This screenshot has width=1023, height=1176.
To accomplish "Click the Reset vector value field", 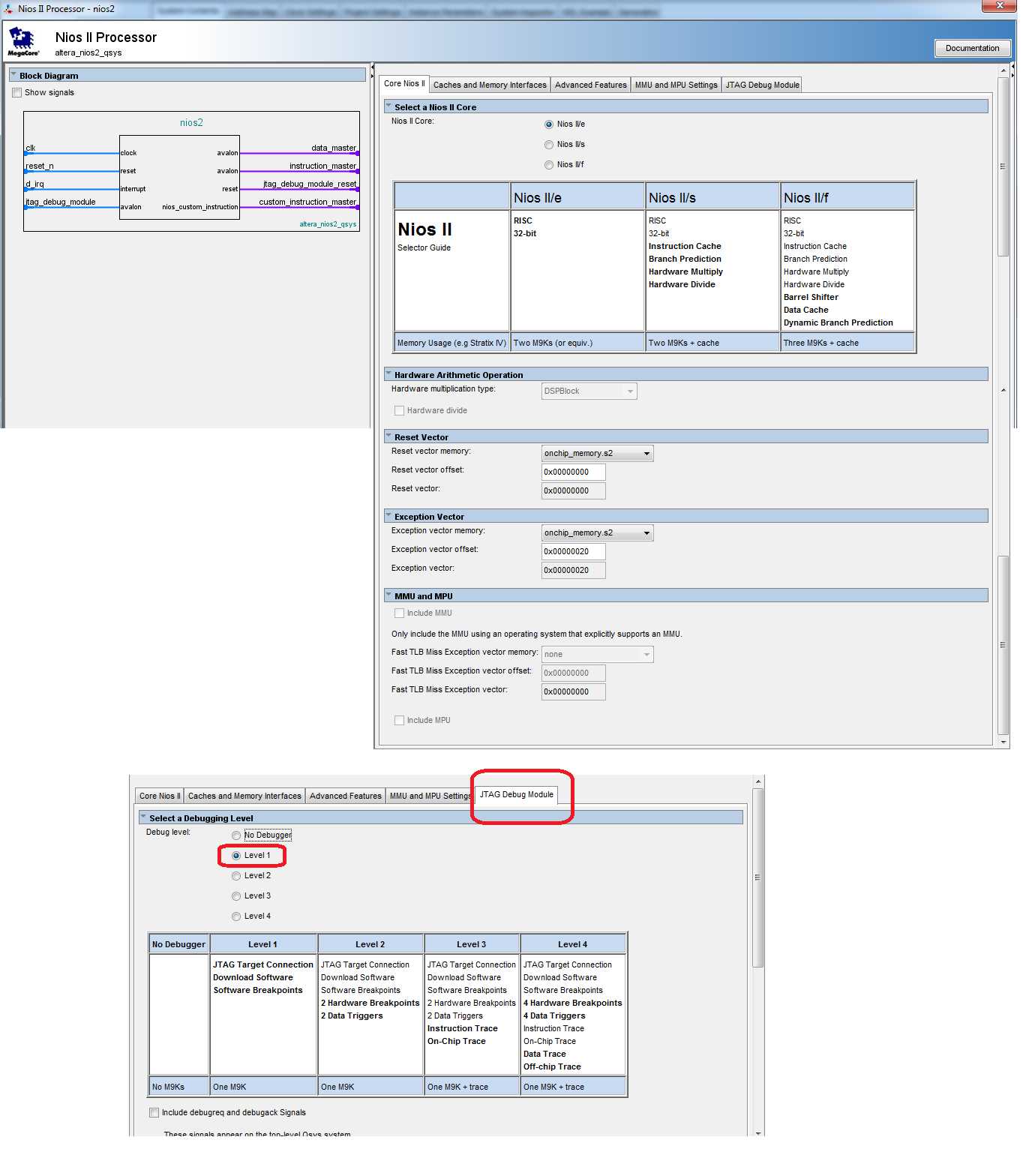I will (573, 491).
